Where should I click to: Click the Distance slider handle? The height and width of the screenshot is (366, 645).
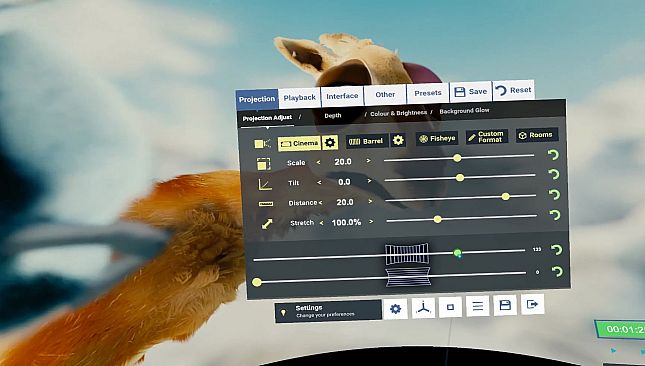click(506, 197)
